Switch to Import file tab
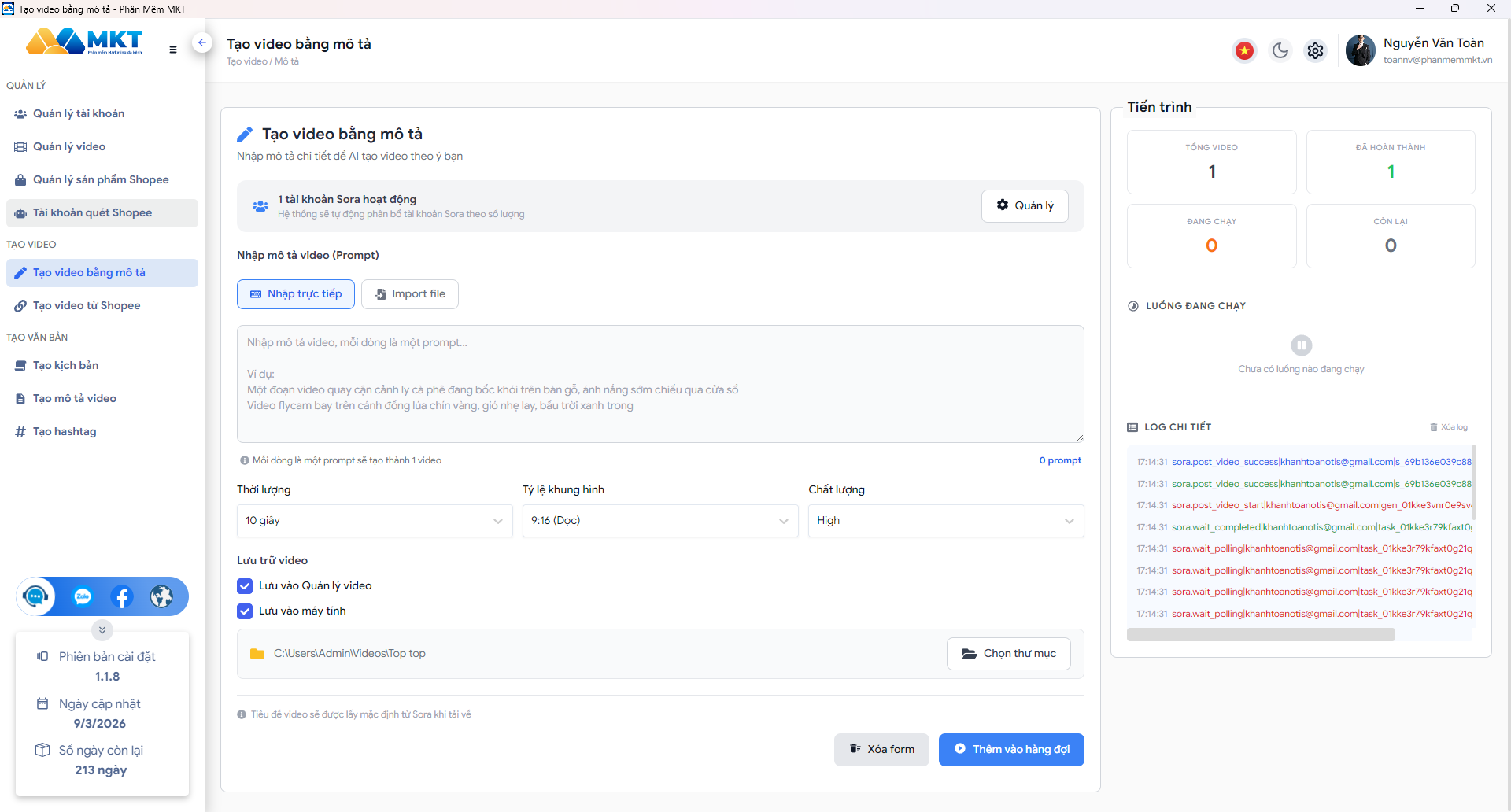Screen dimensions: 1511x812 point(410,294)
